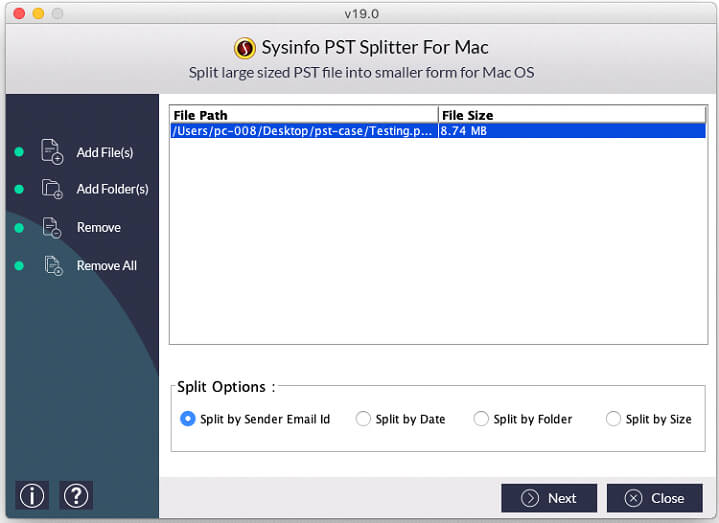
Task: Click the Remove file icon
Action: point(52,227)
